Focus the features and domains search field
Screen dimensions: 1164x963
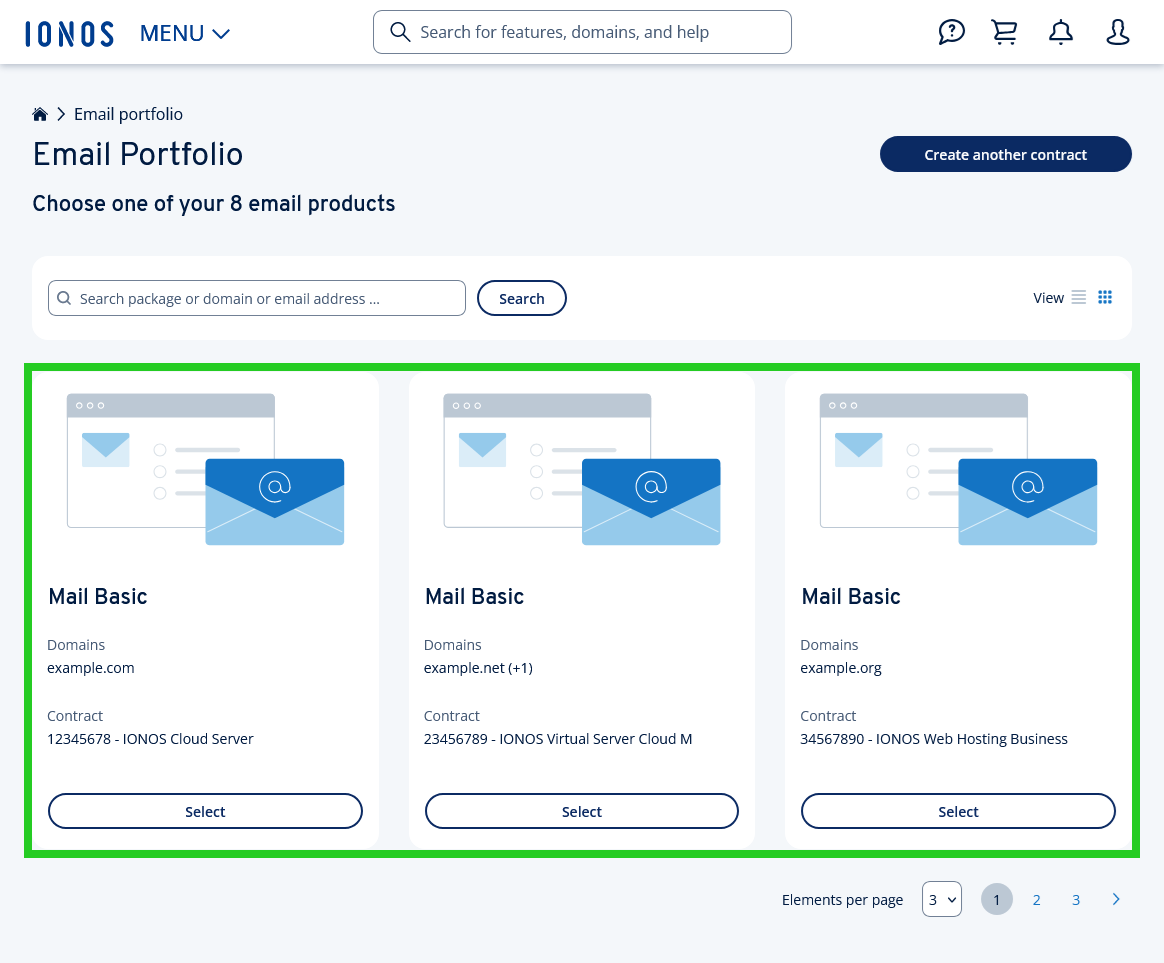tap(582, 32)
